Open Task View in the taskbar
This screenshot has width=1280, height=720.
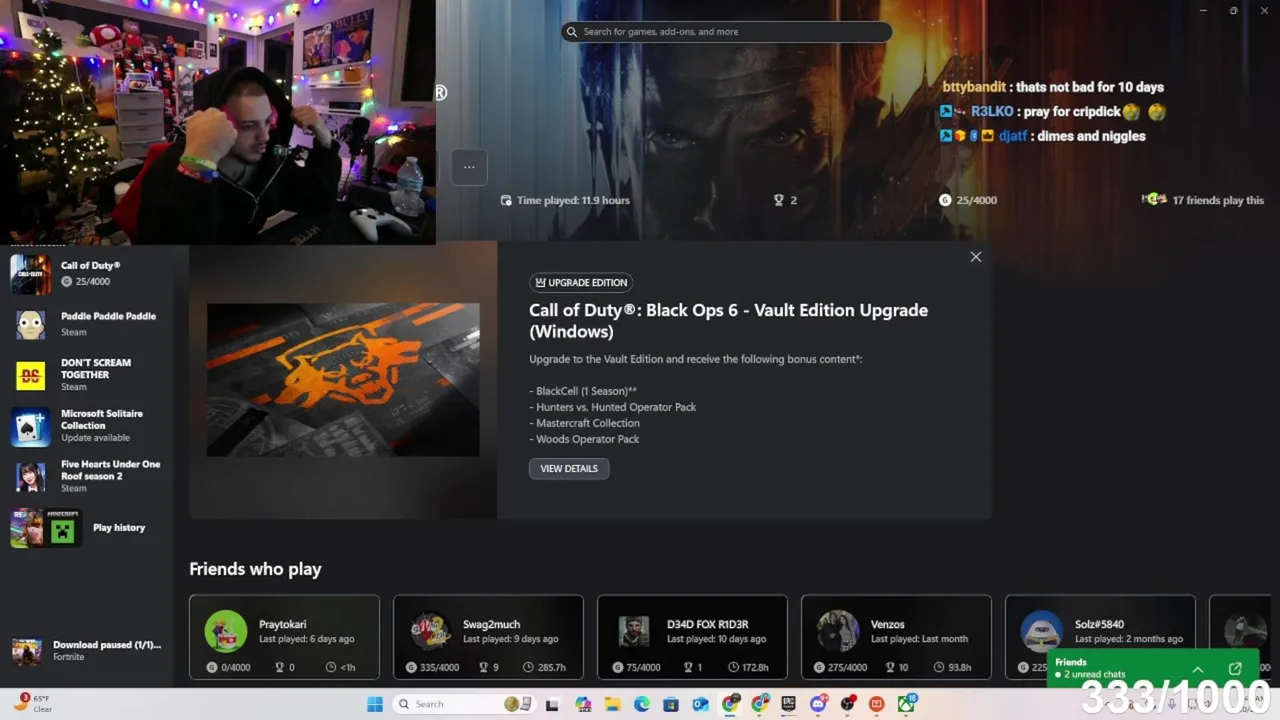coord(552,704)
